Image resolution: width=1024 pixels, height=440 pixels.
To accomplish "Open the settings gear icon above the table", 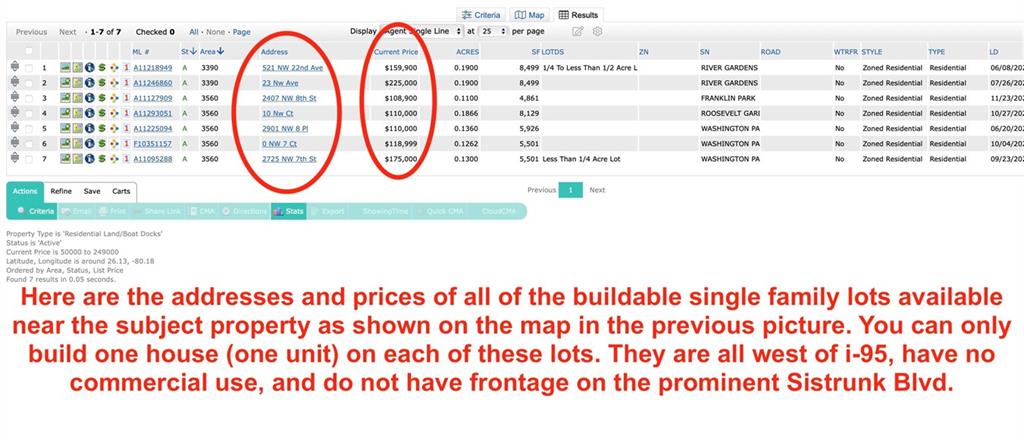I will click(x=597, y=31).
